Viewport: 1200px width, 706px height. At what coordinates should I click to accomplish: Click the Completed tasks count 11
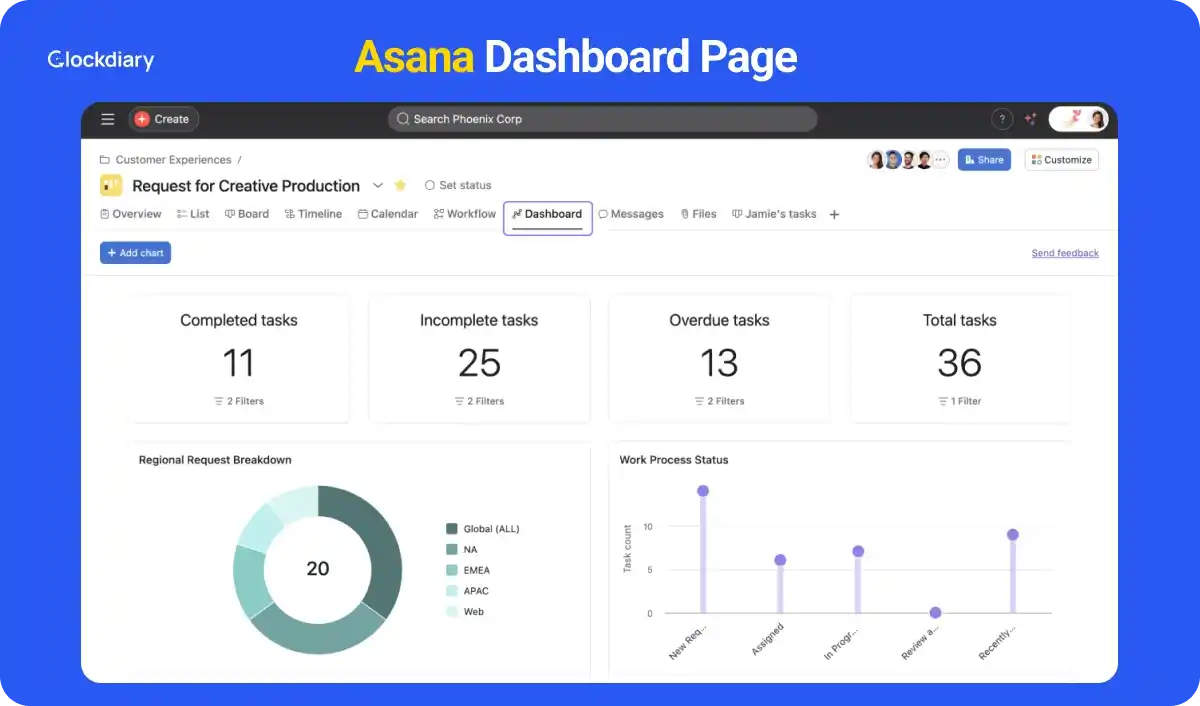point(239,363)
